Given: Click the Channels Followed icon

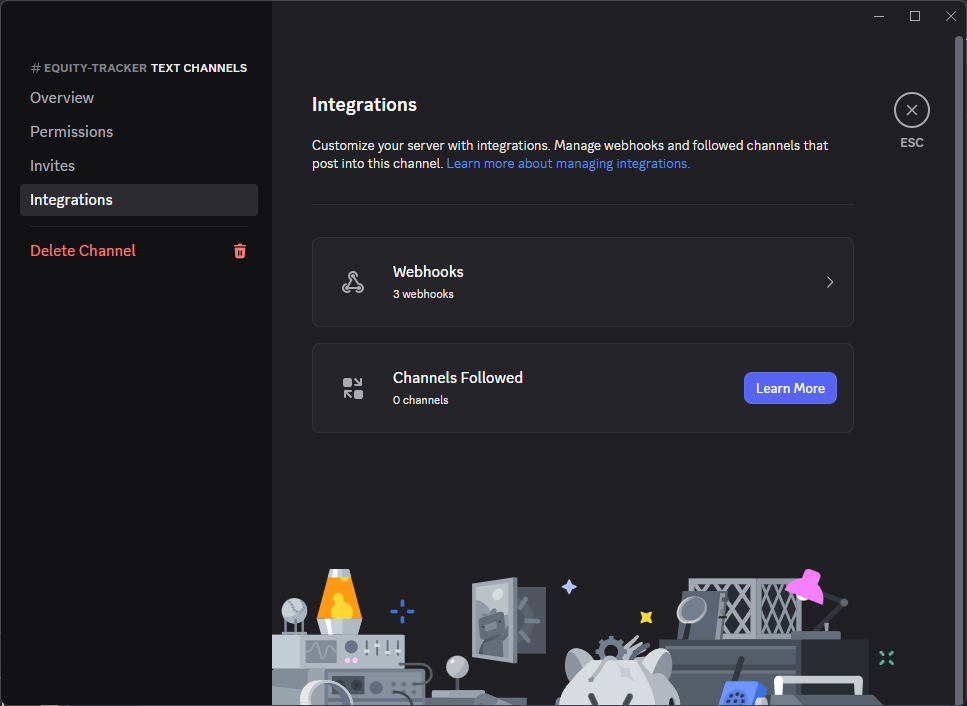Looking at the screenshot, I should click(x=352, y=388).
